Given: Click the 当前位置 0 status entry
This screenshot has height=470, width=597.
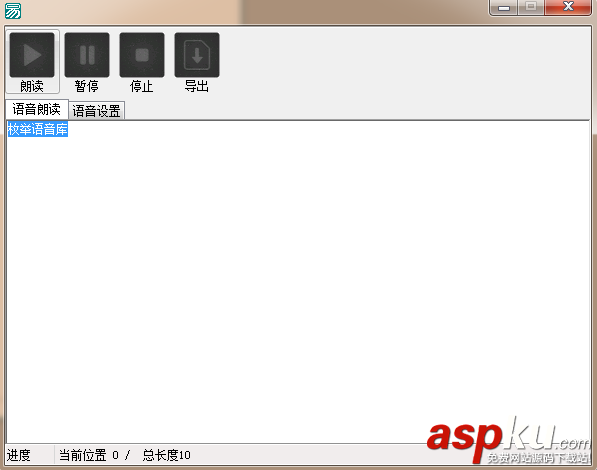Looking at the screenshot, I should 89,455.
